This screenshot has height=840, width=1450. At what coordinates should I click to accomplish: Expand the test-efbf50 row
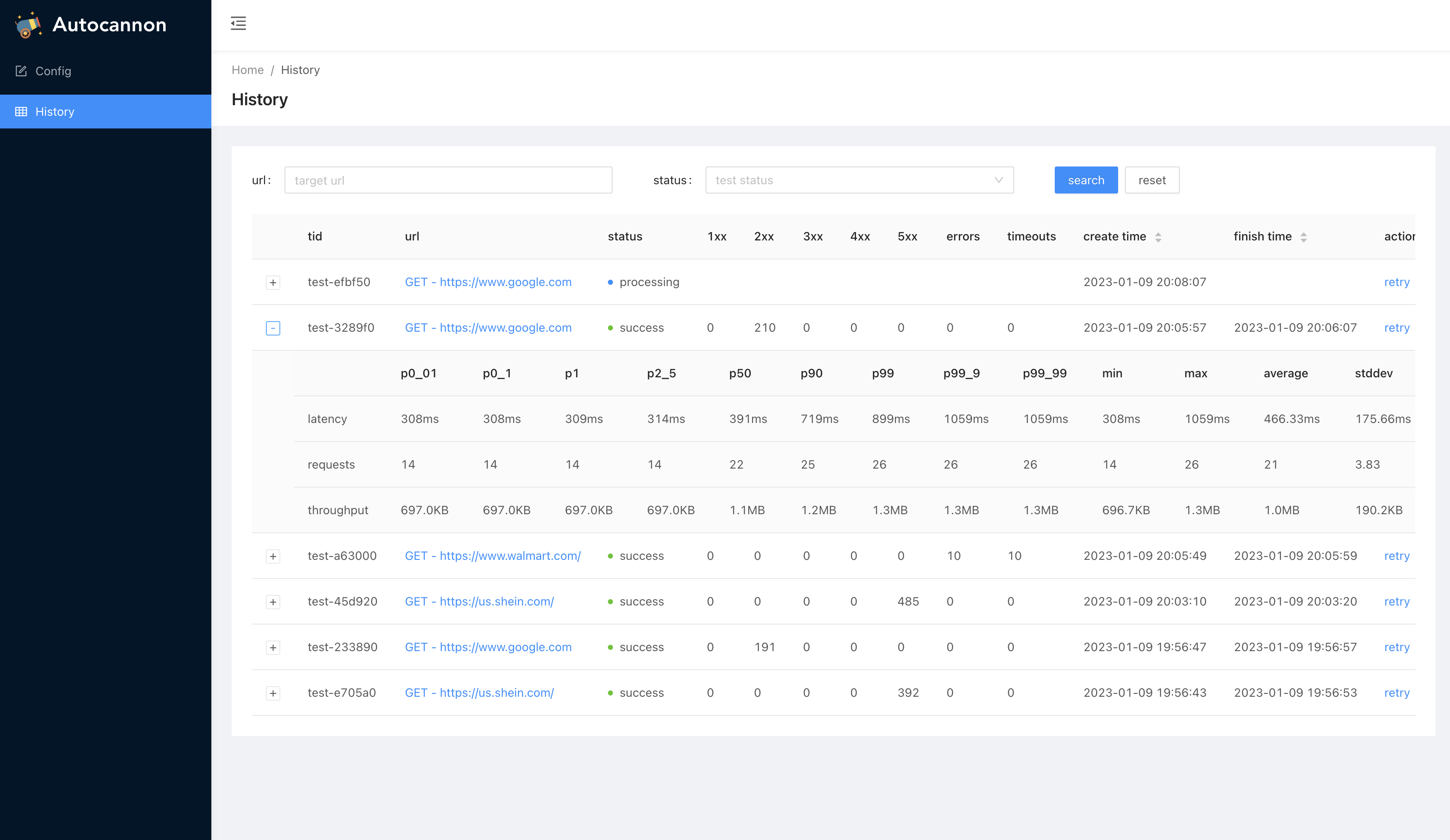(x=274, y=282)
